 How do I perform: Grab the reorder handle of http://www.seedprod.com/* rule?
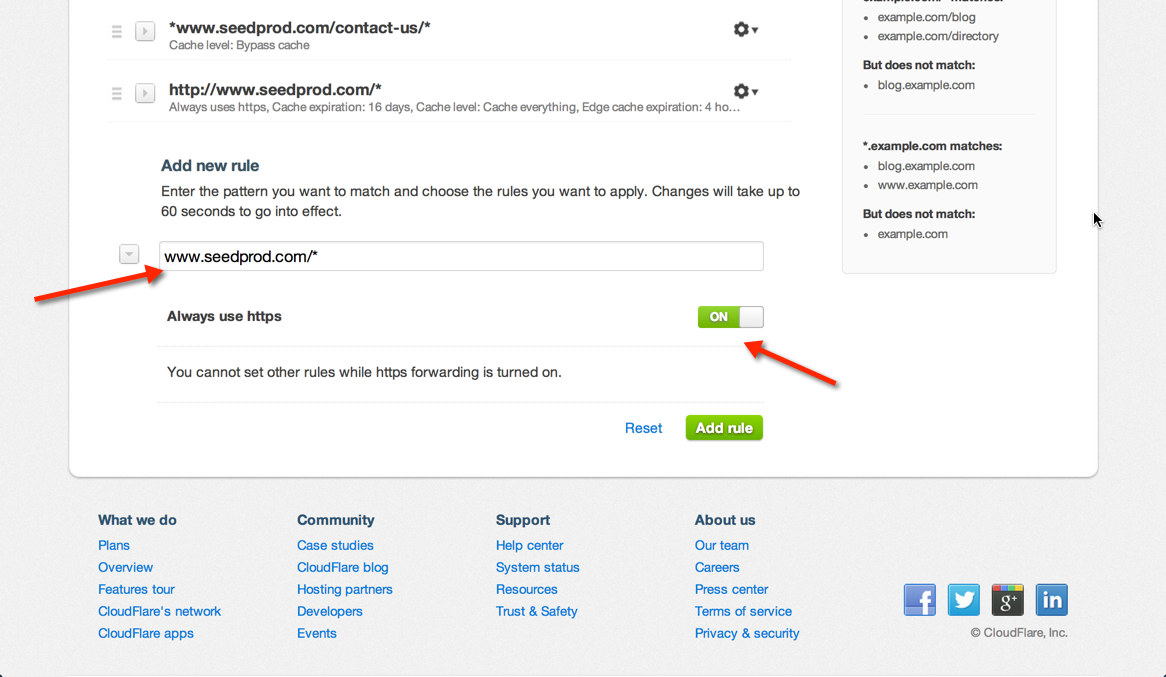(117, 93)
